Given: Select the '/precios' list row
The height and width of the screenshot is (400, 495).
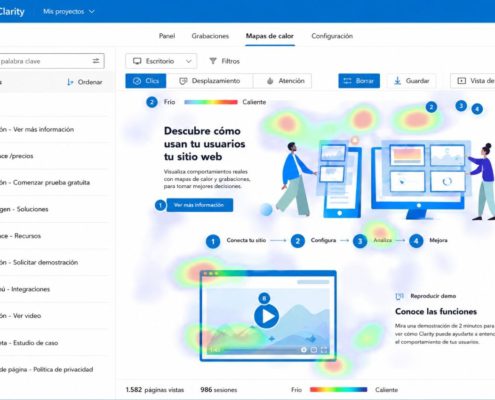Looking at the screenshot, I should pyautogui.click(x=55, y=156).
